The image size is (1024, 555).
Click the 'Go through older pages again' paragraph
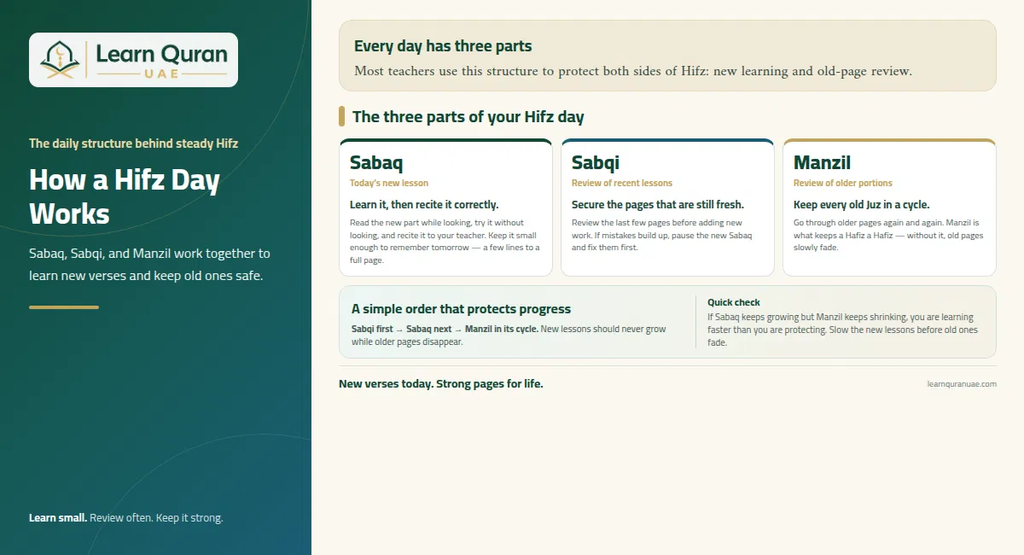pyautogui.click(x=888, y=235)
